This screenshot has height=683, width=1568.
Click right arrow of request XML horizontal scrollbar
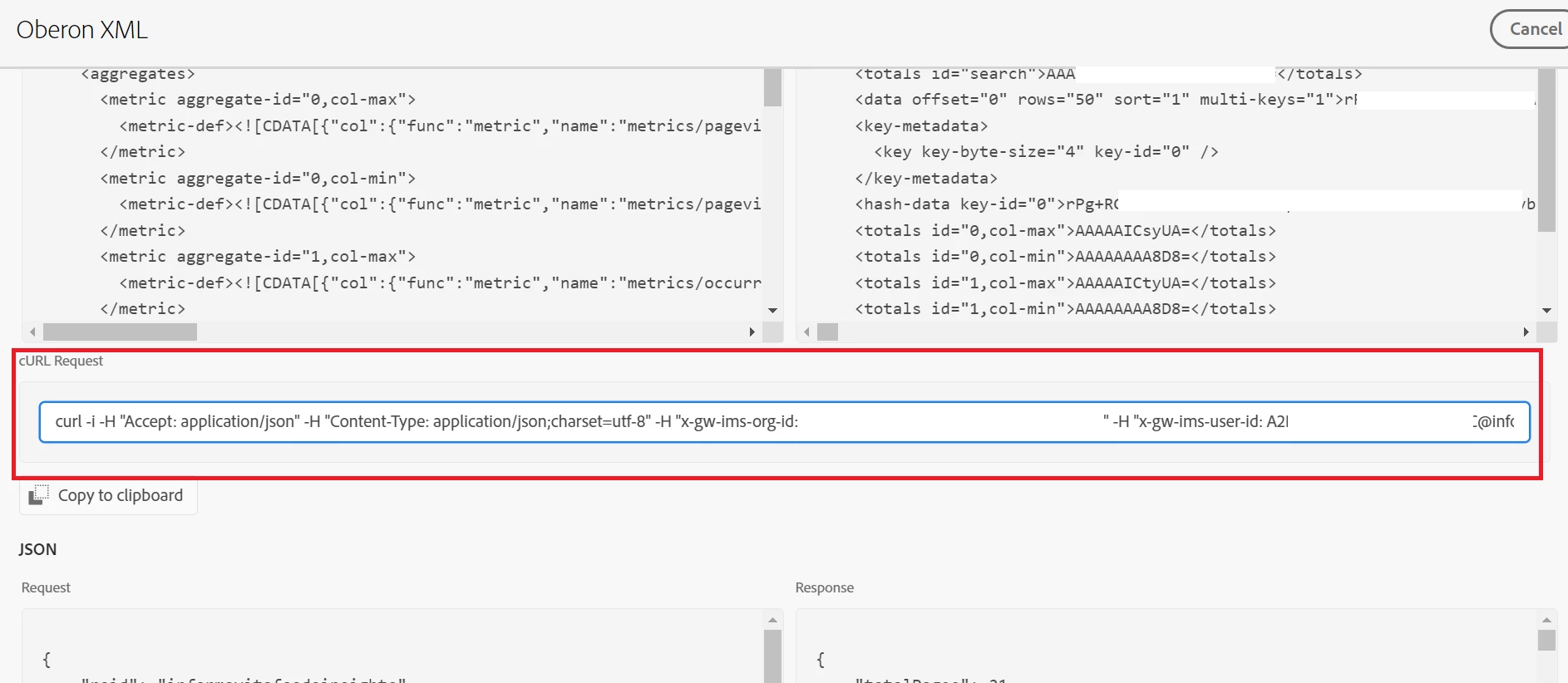tap(752, 332)
